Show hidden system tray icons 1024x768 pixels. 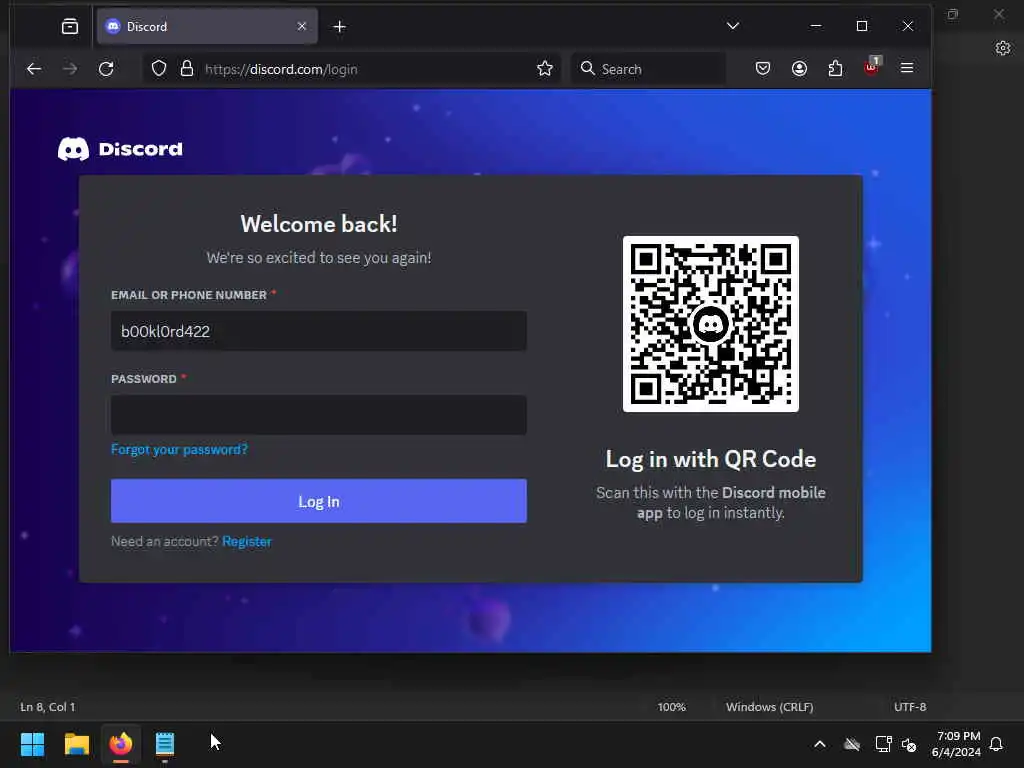coord(820,744)
